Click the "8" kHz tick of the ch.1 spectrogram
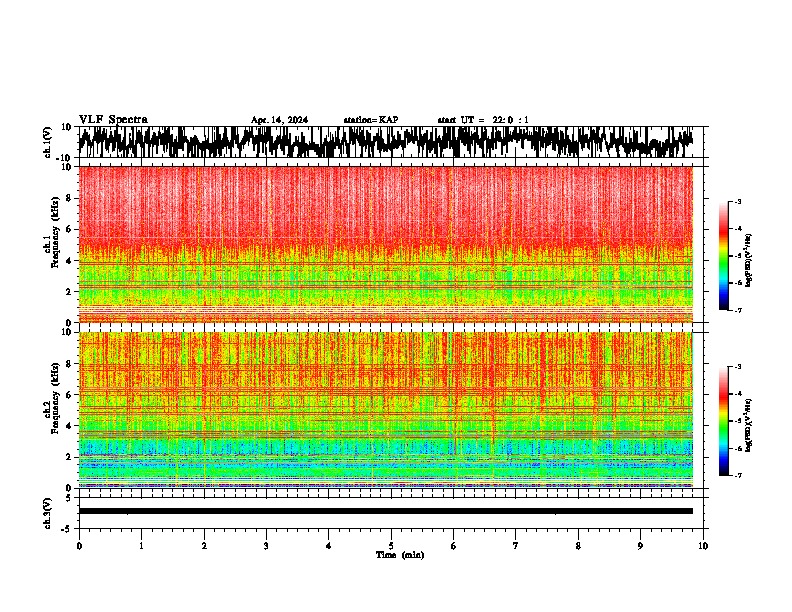 click(71, 198)
